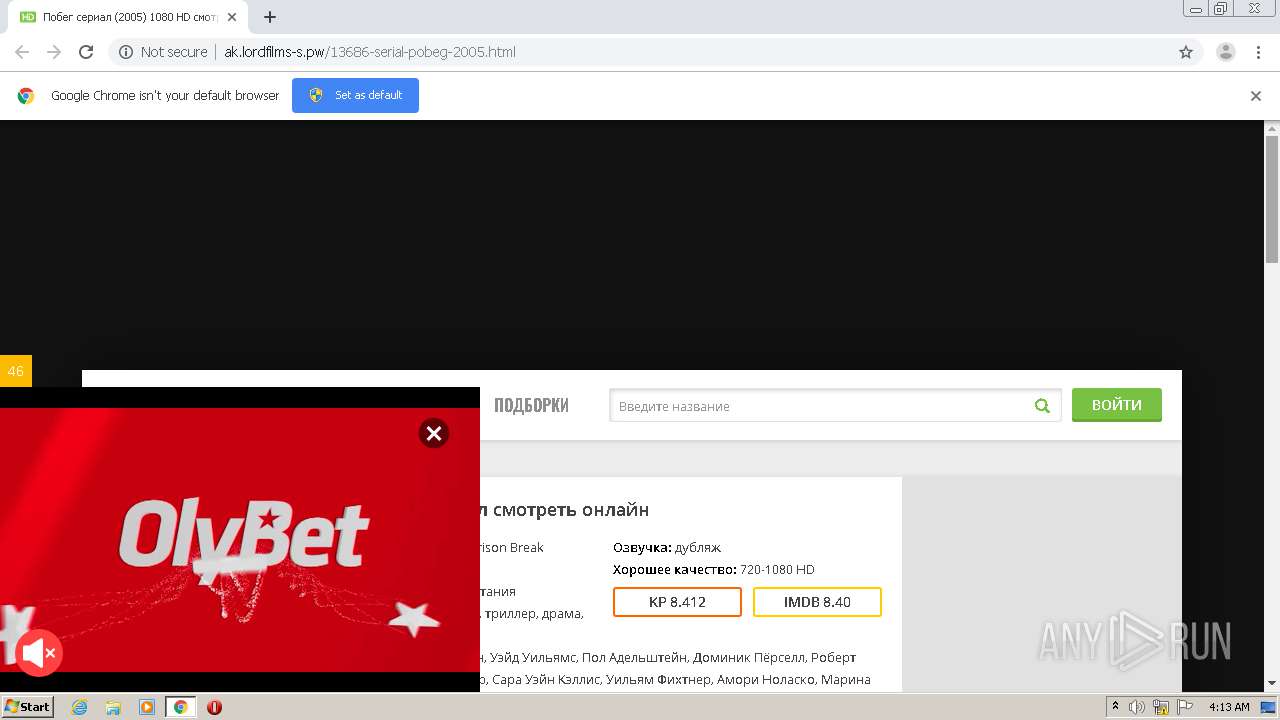Open the IMDB 8.40 rating
This screenshot has height=720, width=1280.
coord(817,602)
